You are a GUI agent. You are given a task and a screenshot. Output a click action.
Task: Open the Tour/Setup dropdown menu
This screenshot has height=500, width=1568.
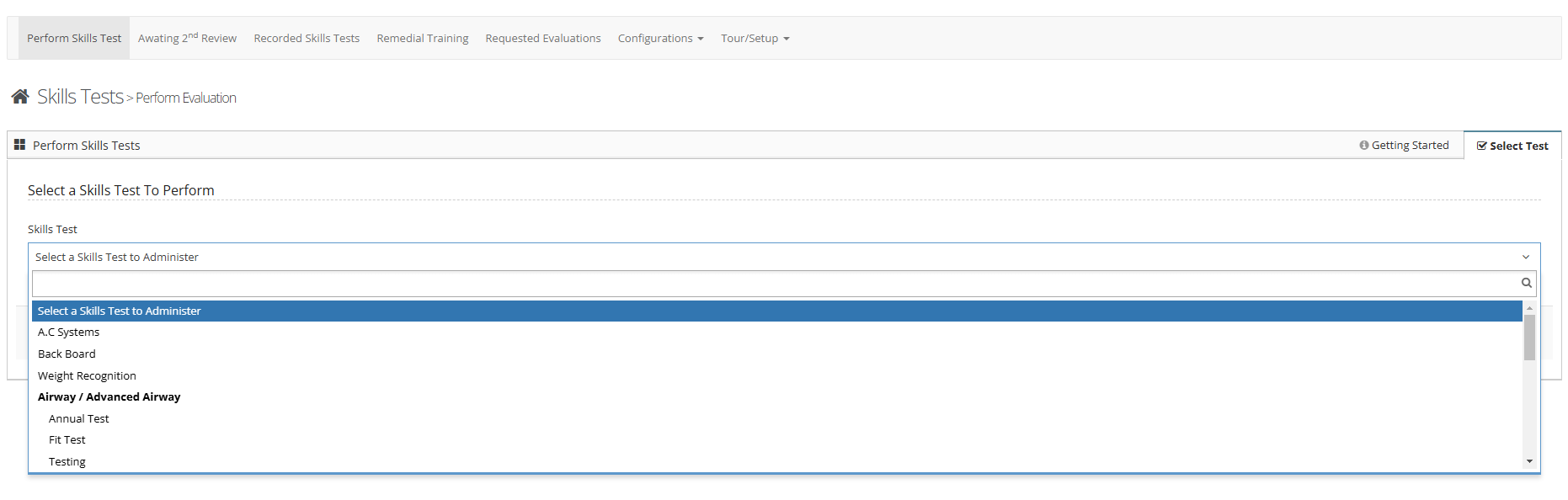tap(755, 39)
